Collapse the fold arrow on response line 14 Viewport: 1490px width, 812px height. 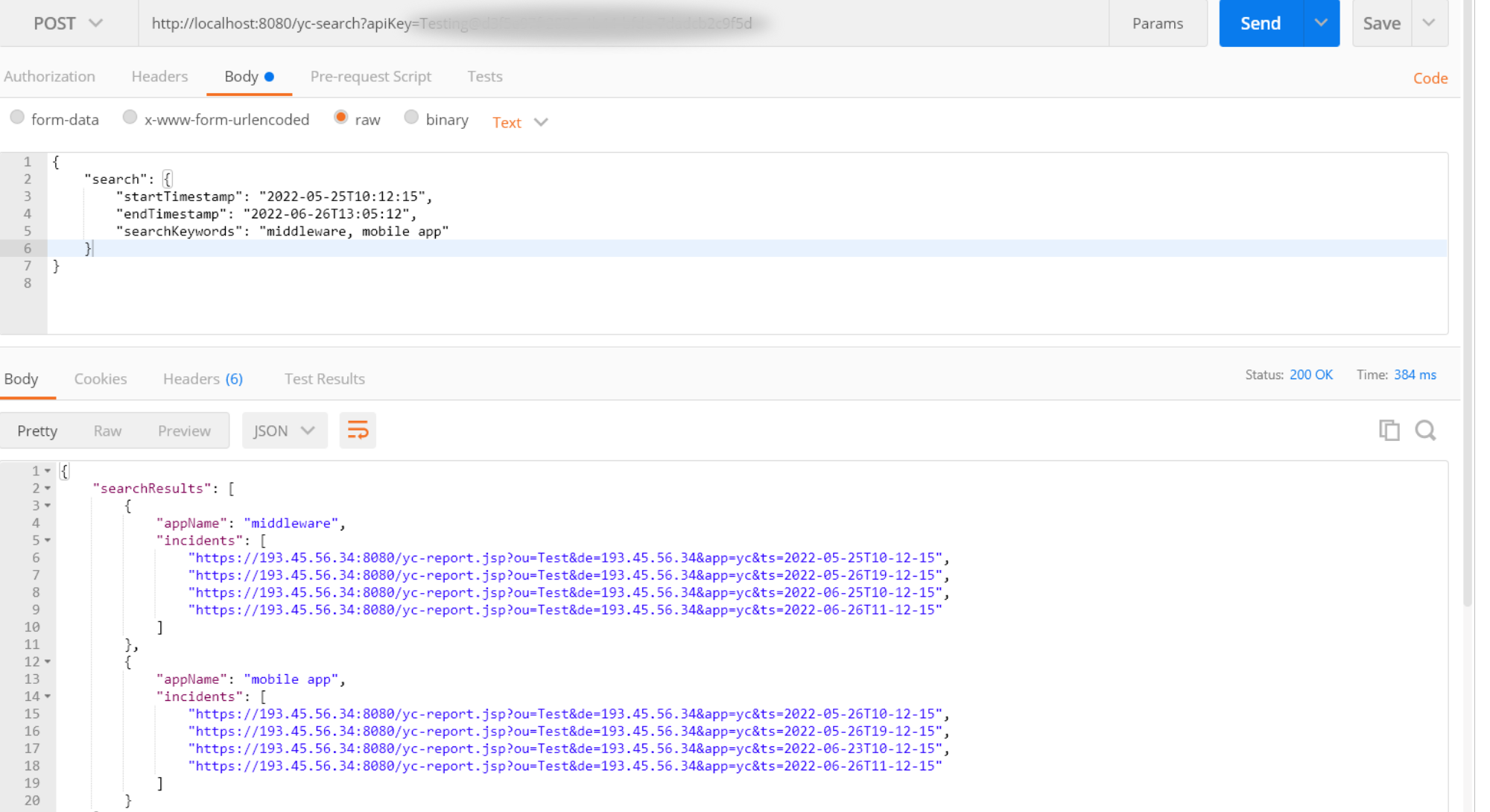[x=48, y=697]
